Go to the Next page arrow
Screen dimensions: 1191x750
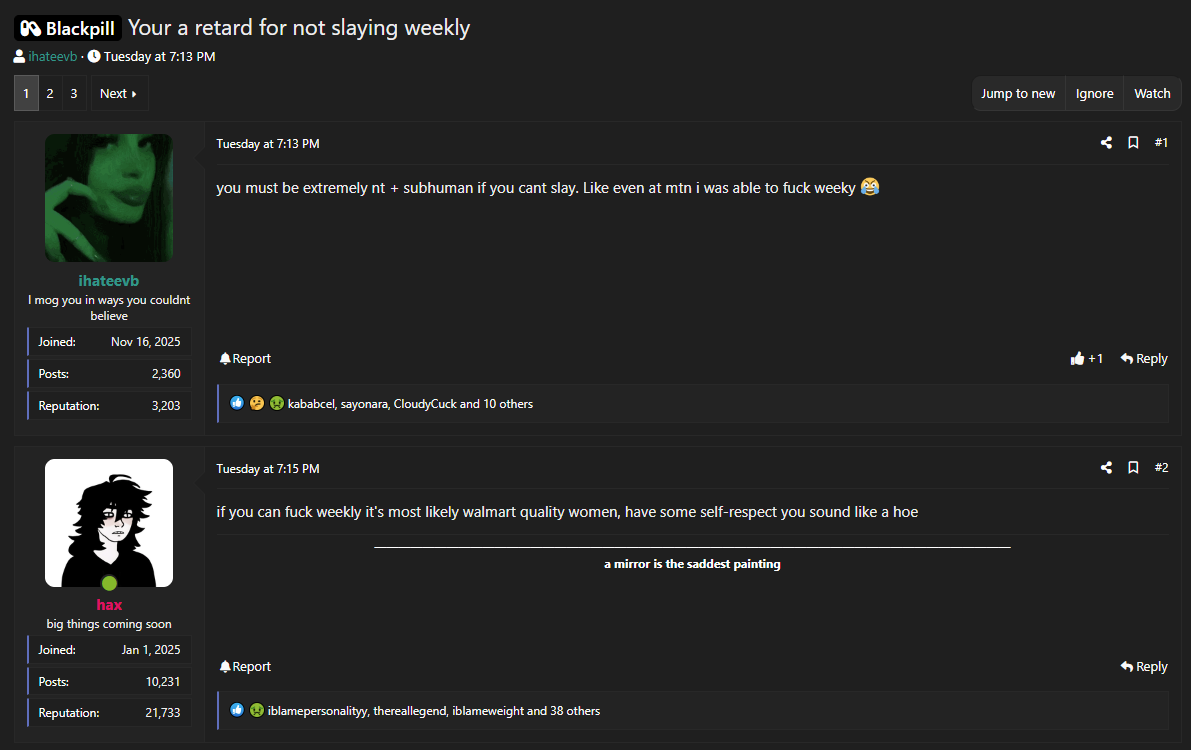[x=119, y=94]
